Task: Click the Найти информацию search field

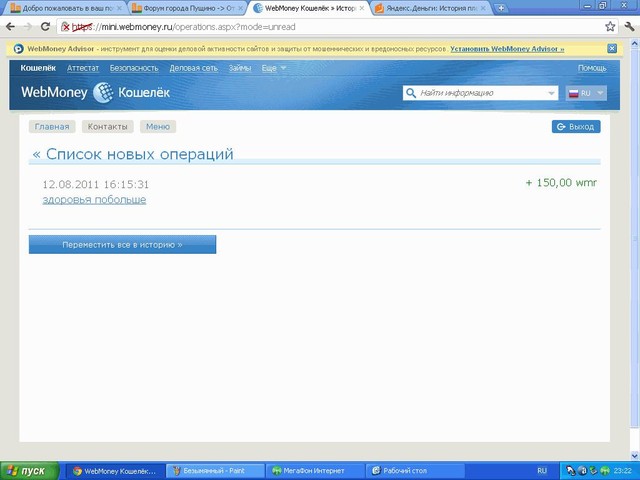Action: coord(482,93)
